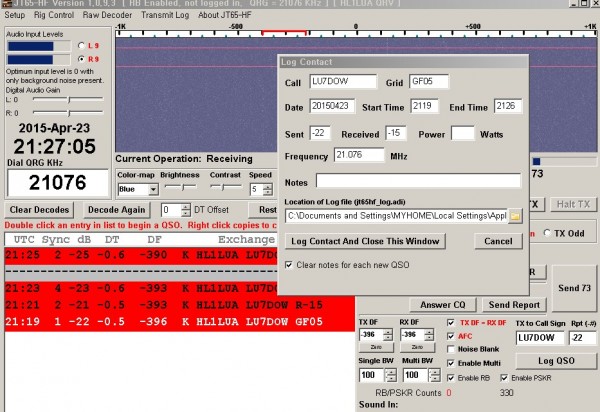Click the empty Power watts field
The height and width of the screenshot is (412, 600).
(463, 133)
